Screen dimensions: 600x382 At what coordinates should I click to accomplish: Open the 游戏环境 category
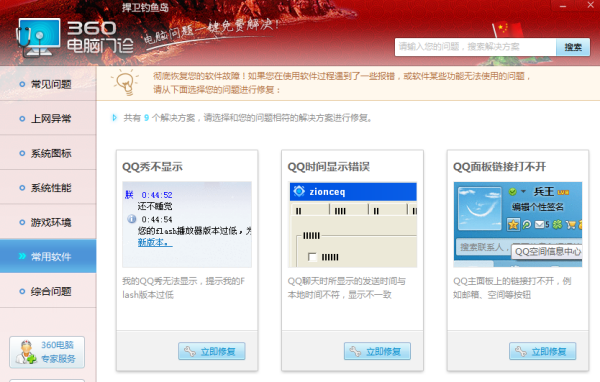[48, 222]
